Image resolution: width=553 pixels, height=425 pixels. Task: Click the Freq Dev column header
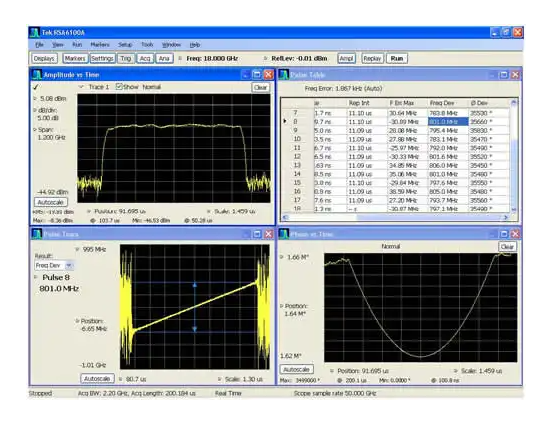click(x=442, y=103)
